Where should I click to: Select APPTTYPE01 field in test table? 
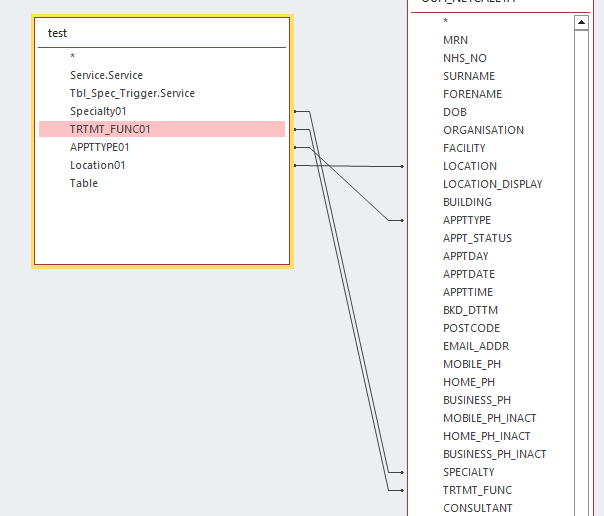(99, 147)
